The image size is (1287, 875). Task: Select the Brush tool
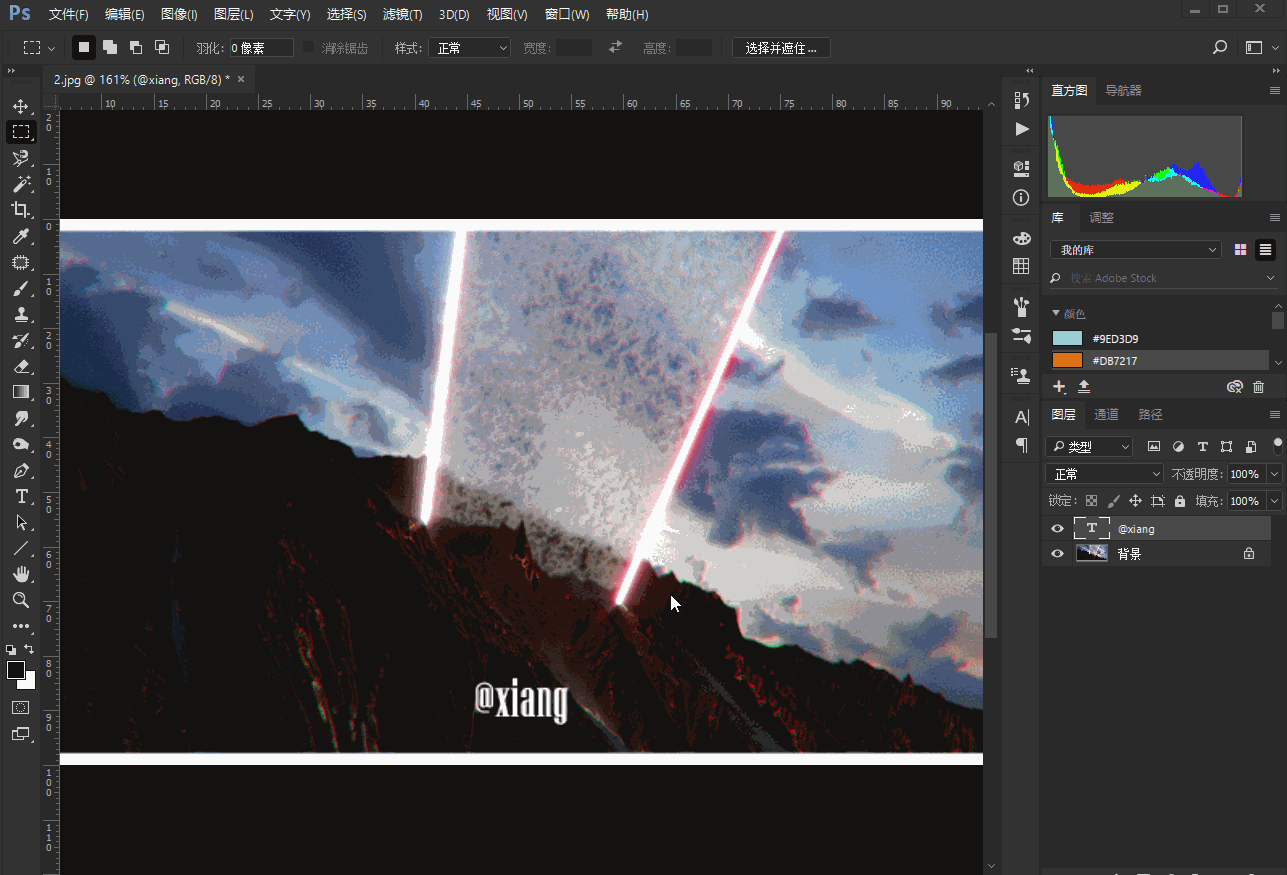tap(20, 288)
